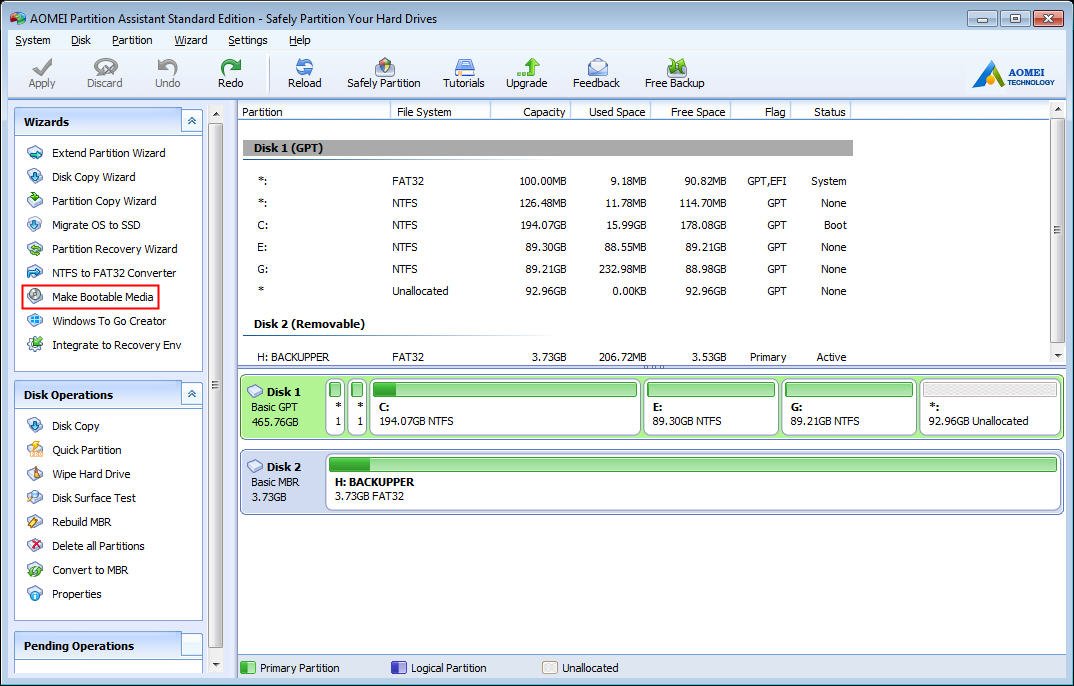This screenshot has height=686, width=1074.
Task: Expand the Pending Operations panel
Action: (x=191, y=645)
